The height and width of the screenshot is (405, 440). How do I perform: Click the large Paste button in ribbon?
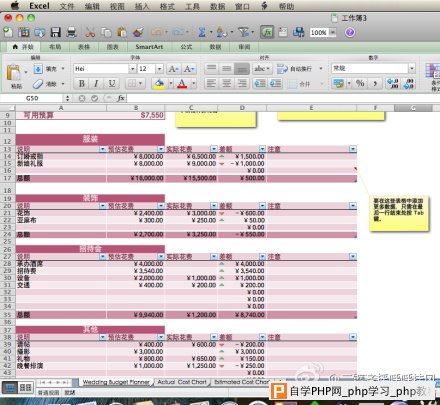13,72
